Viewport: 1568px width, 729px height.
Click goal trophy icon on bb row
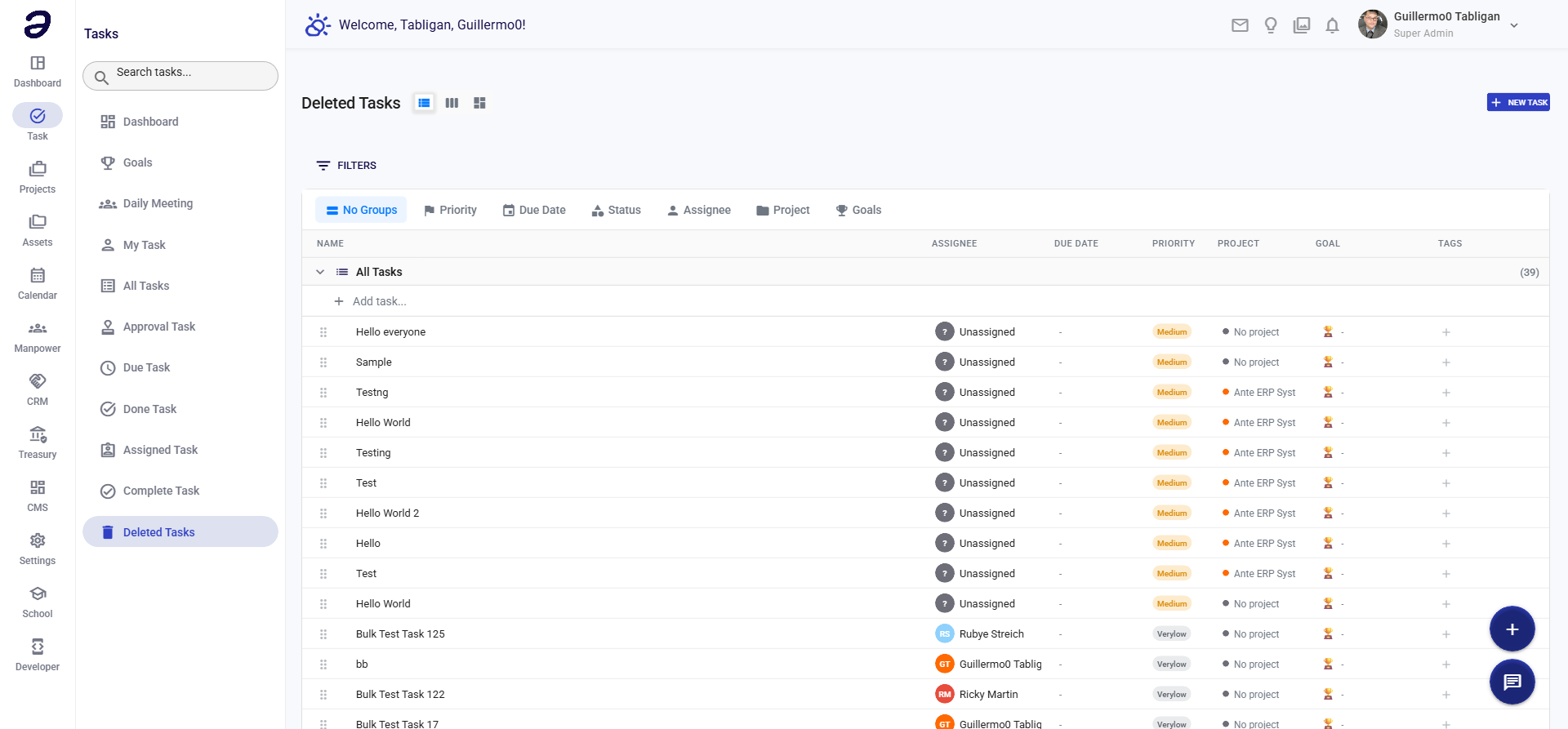click(1328, 664)
